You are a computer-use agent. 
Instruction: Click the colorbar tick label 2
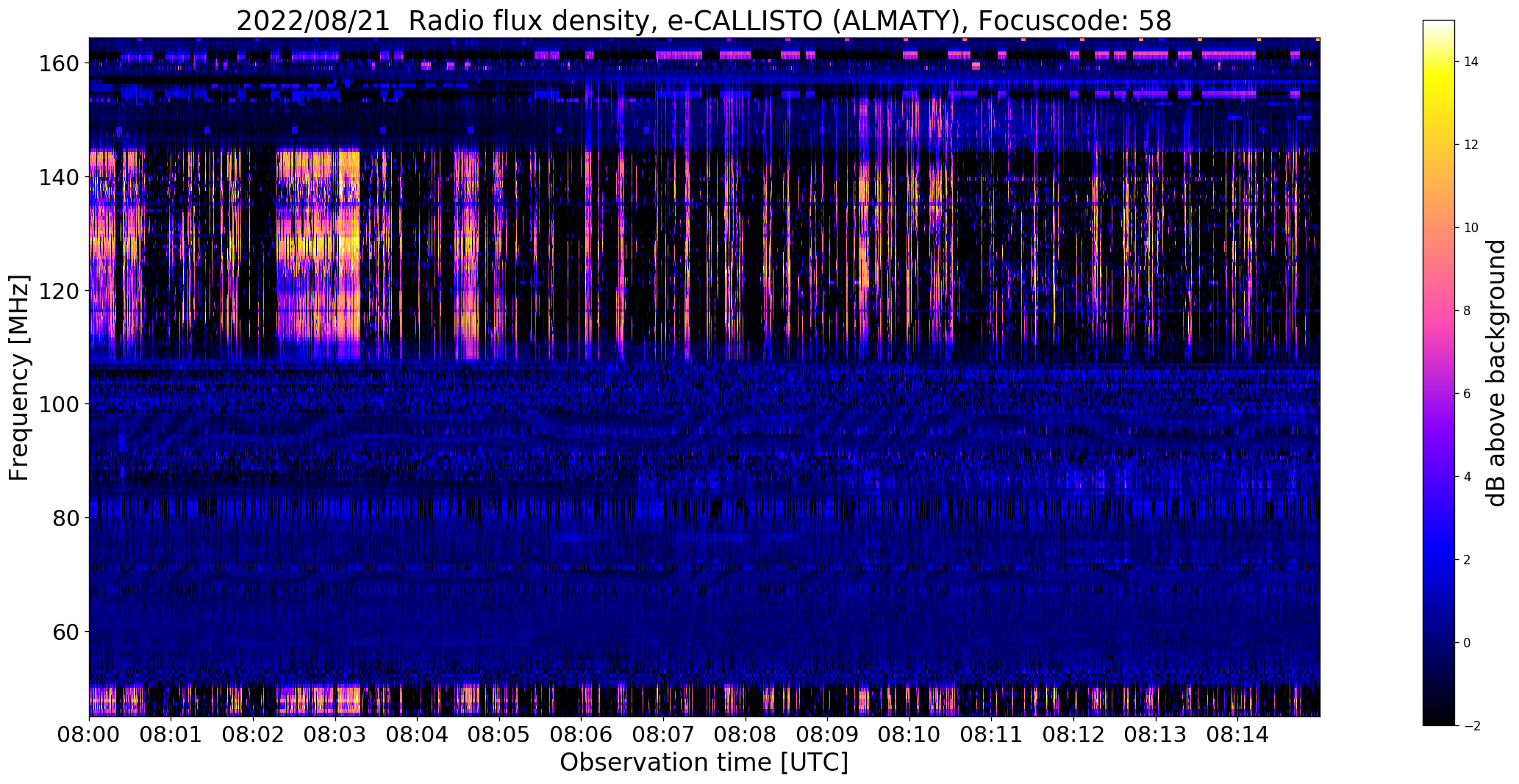(x=1467, y=560)
